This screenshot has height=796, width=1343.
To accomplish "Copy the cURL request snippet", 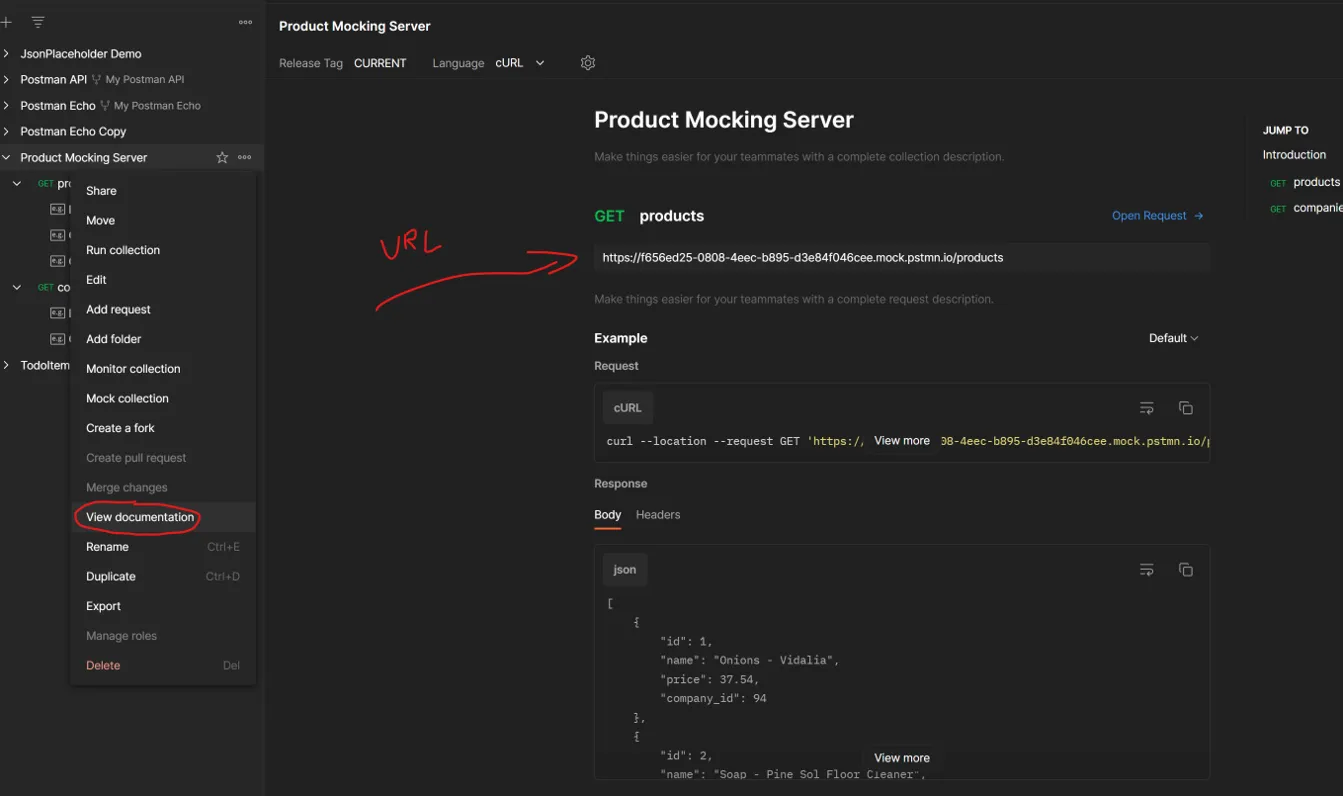I will (x=1186, y=408).
